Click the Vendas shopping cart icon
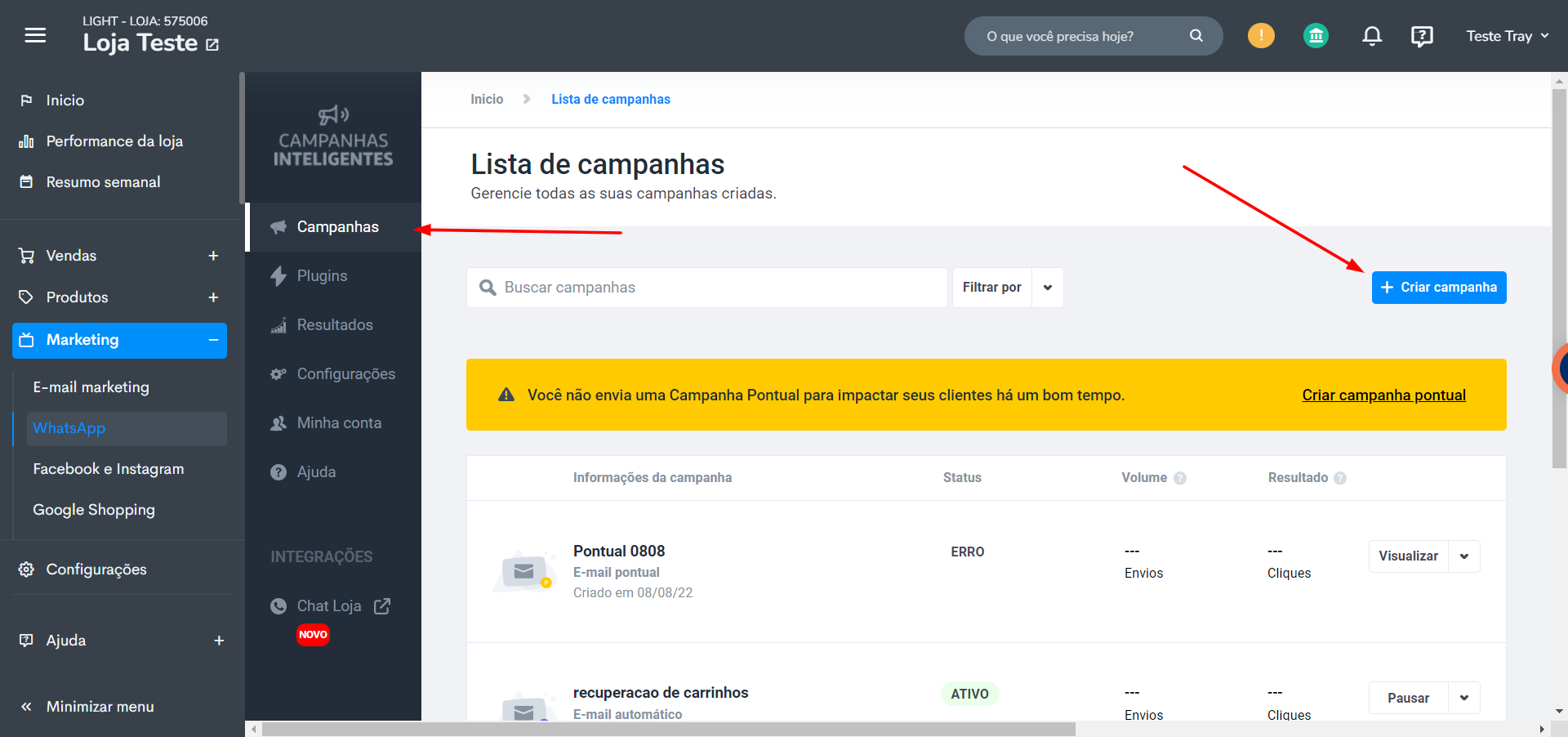Viewport: 1568px width, 737px height. pyautogui.click(x=26, y=256)
